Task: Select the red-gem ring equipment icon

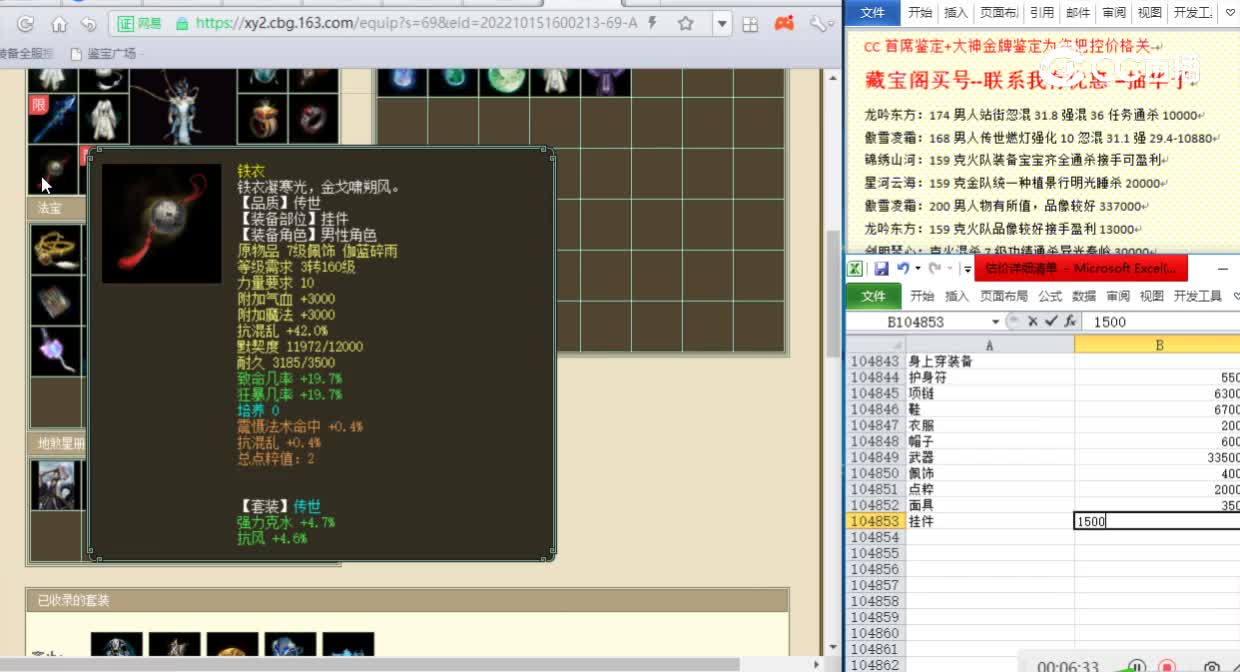Action: [314, 119]
